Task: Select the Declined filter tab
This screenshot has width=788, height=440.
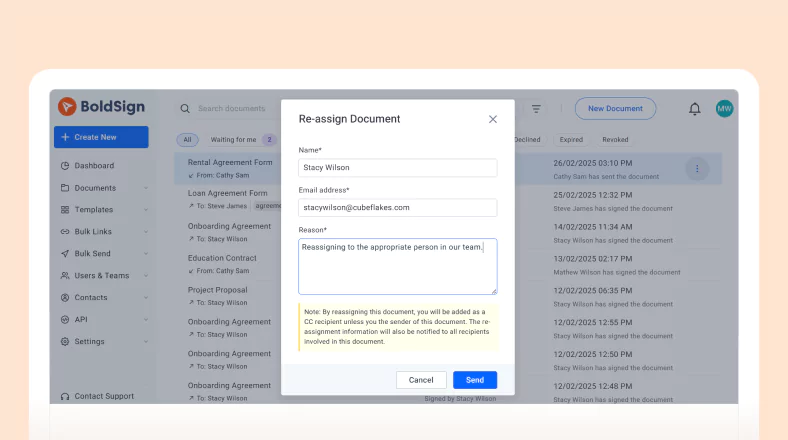Action: pos(528,140)
